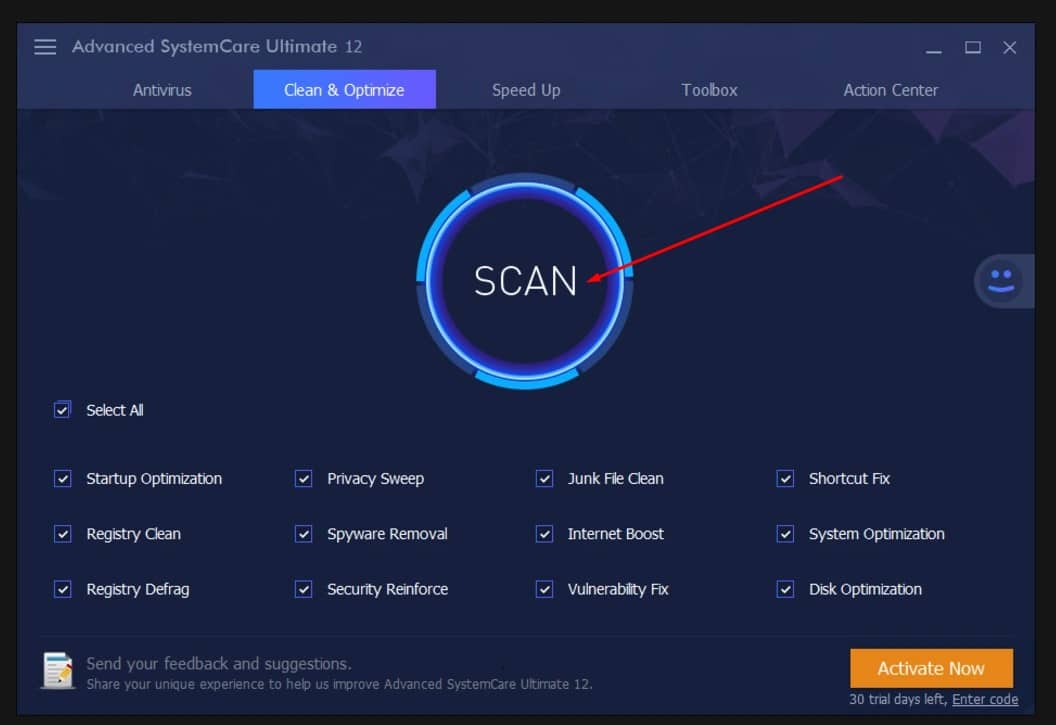Uncheck Junk File Clean option

[x=545, y=479]
